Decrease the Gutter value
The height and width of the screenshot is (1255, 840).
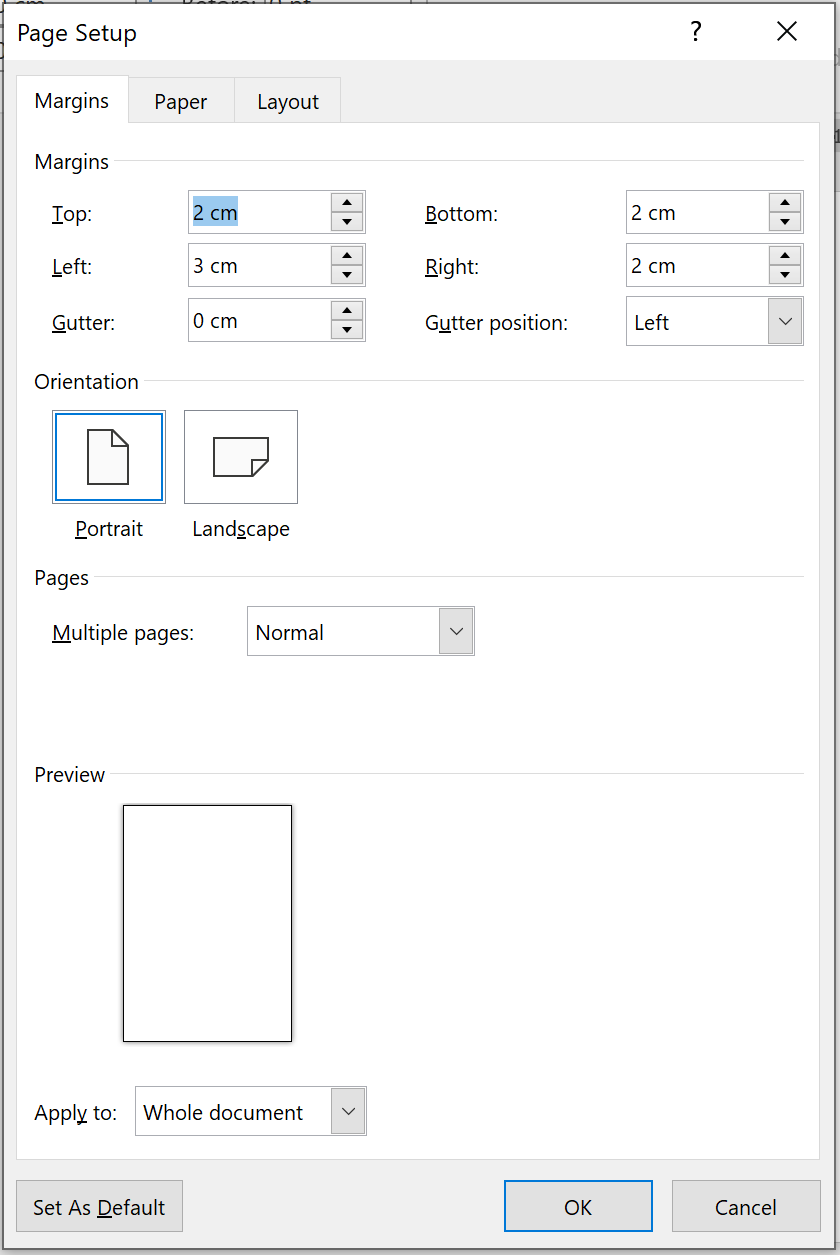[x=347, y=330]
